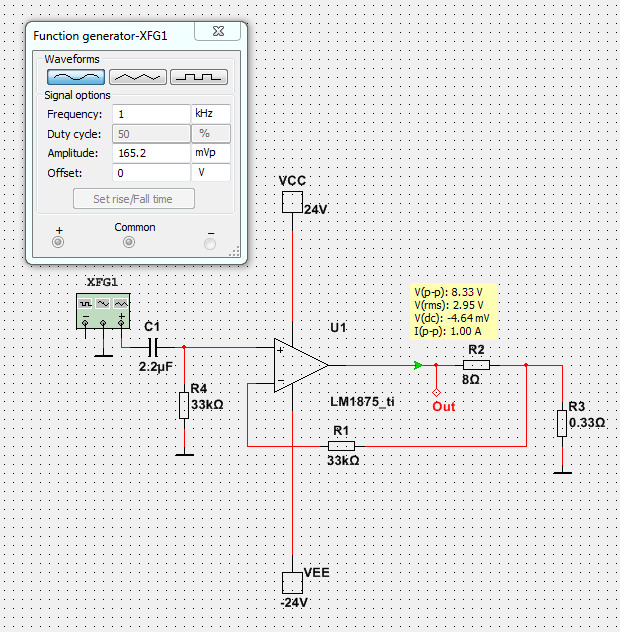Select resistor R3 0.33Ω symbol
This screenshot has width=620, height=632.
click(562, 424)
